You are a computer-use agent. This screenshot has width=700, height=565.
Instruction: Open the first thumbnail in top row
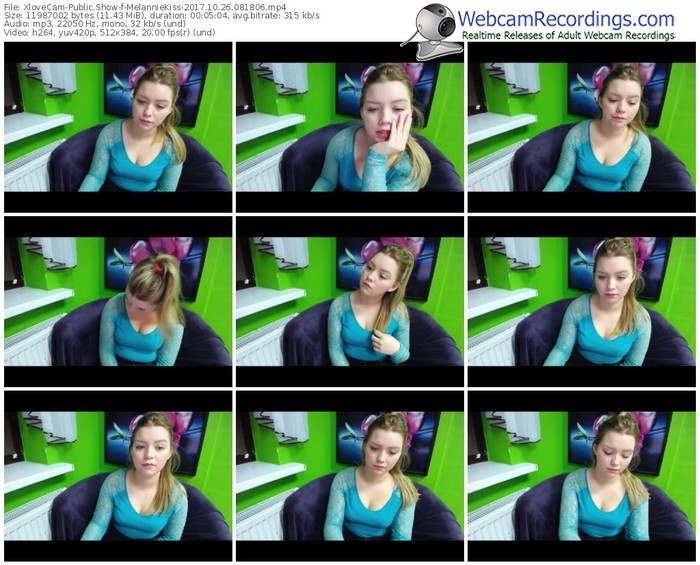pos(118,126)
